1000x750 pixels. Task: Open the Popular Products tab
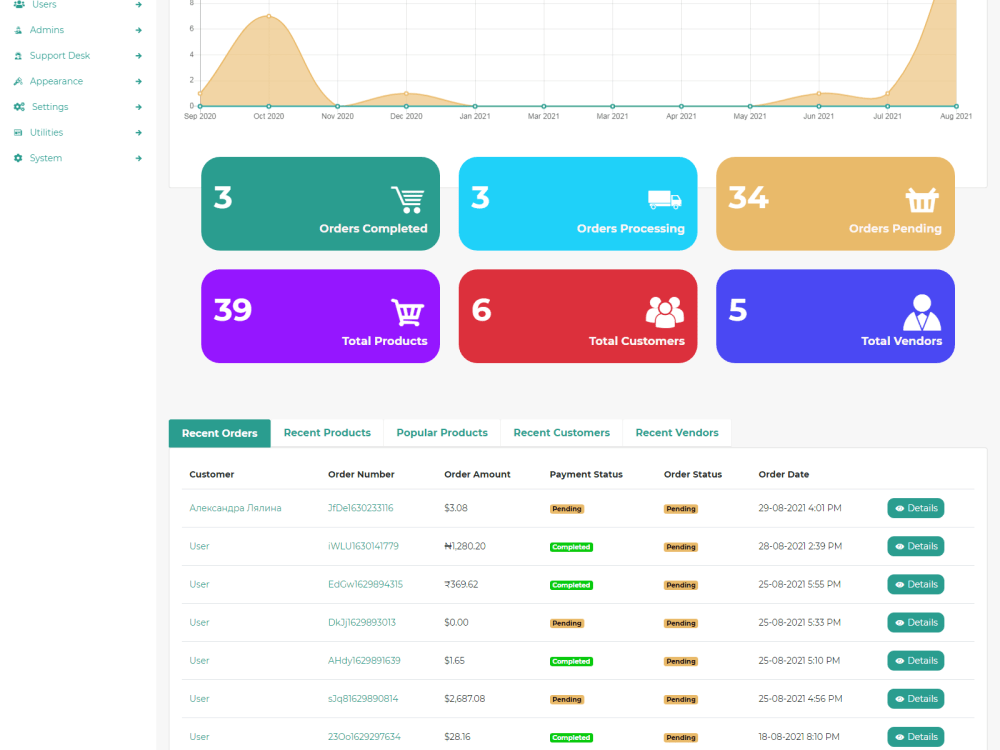pos(441,432)
